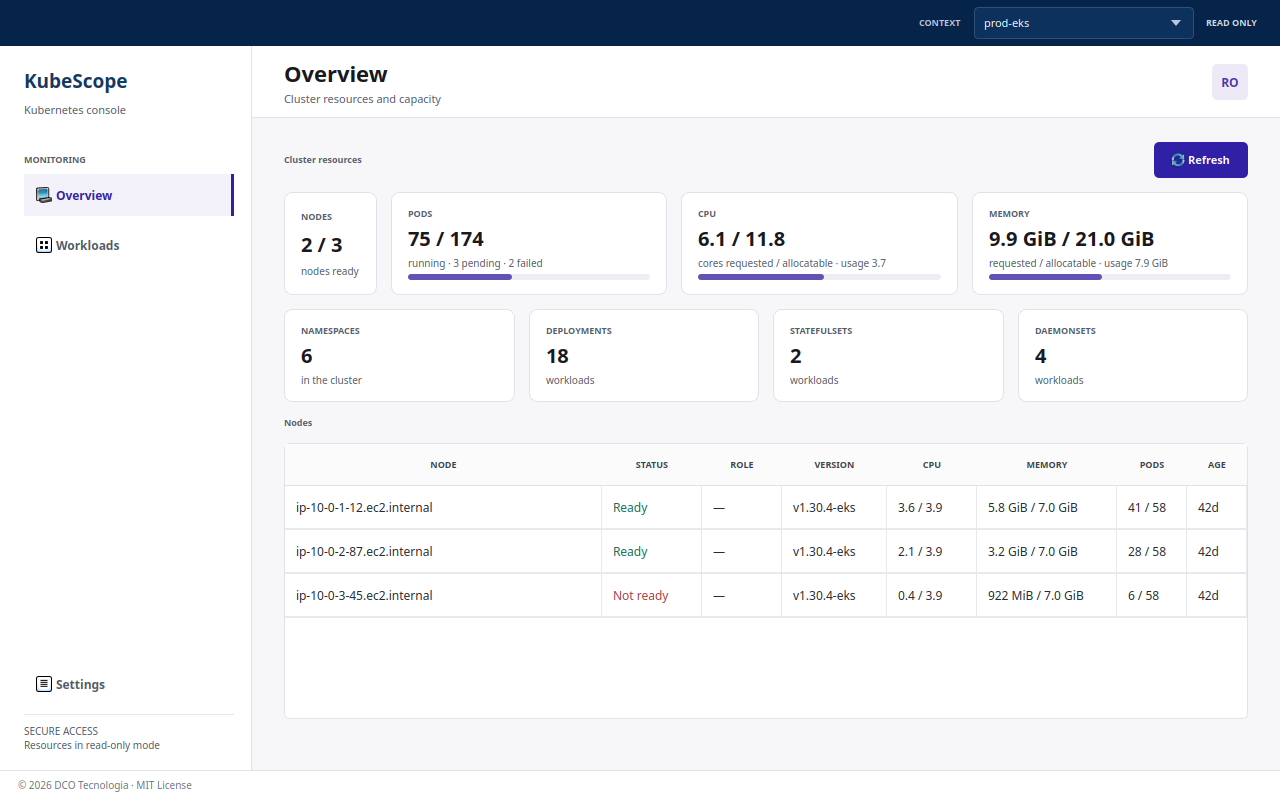Image resolution: width=1280 pixels, height=800 pixels.
Task: Select the Nodes 2 / 3 card
Action: 330,243
